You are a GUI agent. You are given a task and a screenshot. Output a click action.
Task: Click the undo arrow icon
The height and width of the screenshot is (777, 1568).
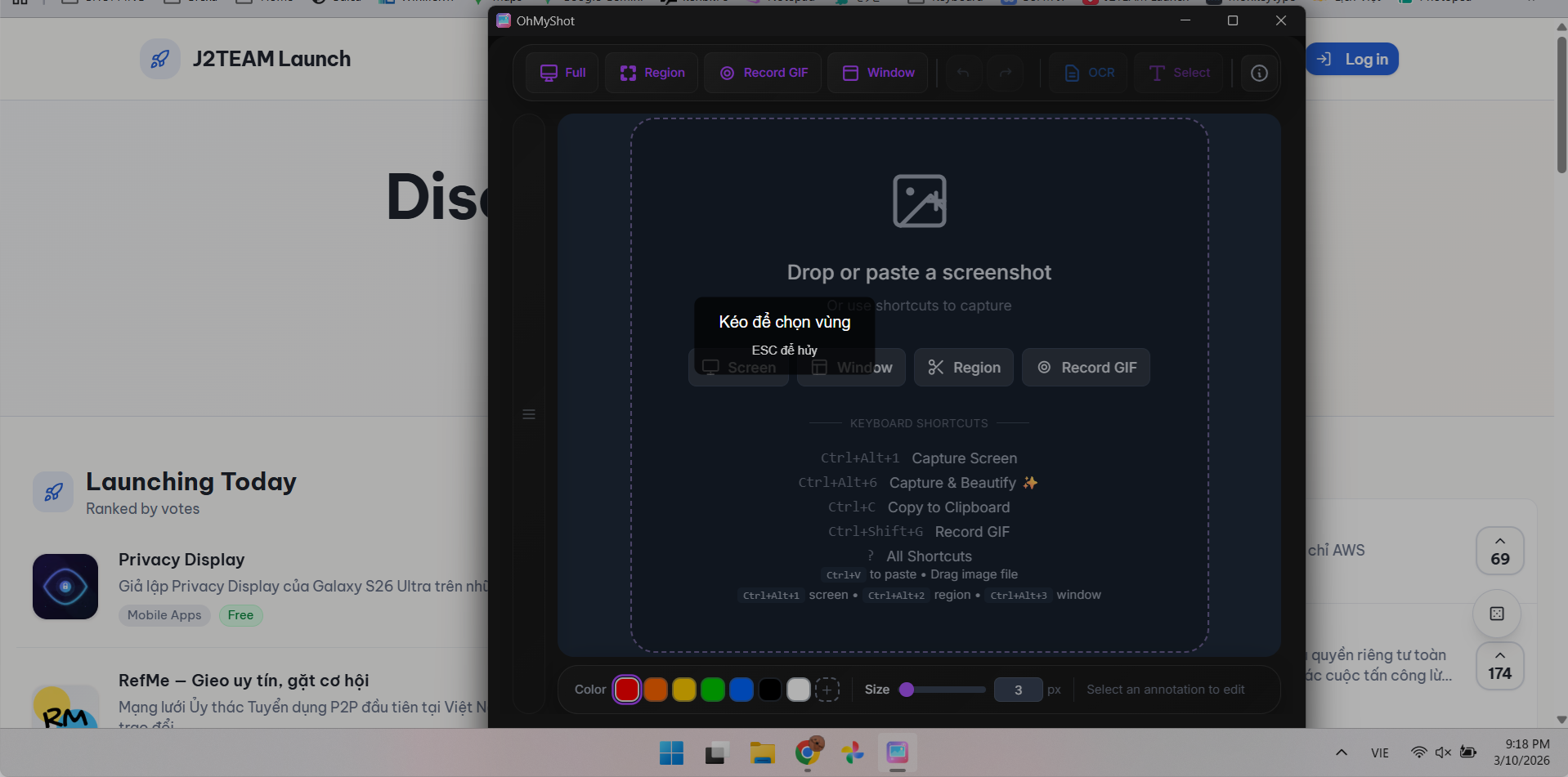click(x=963, y=73)
